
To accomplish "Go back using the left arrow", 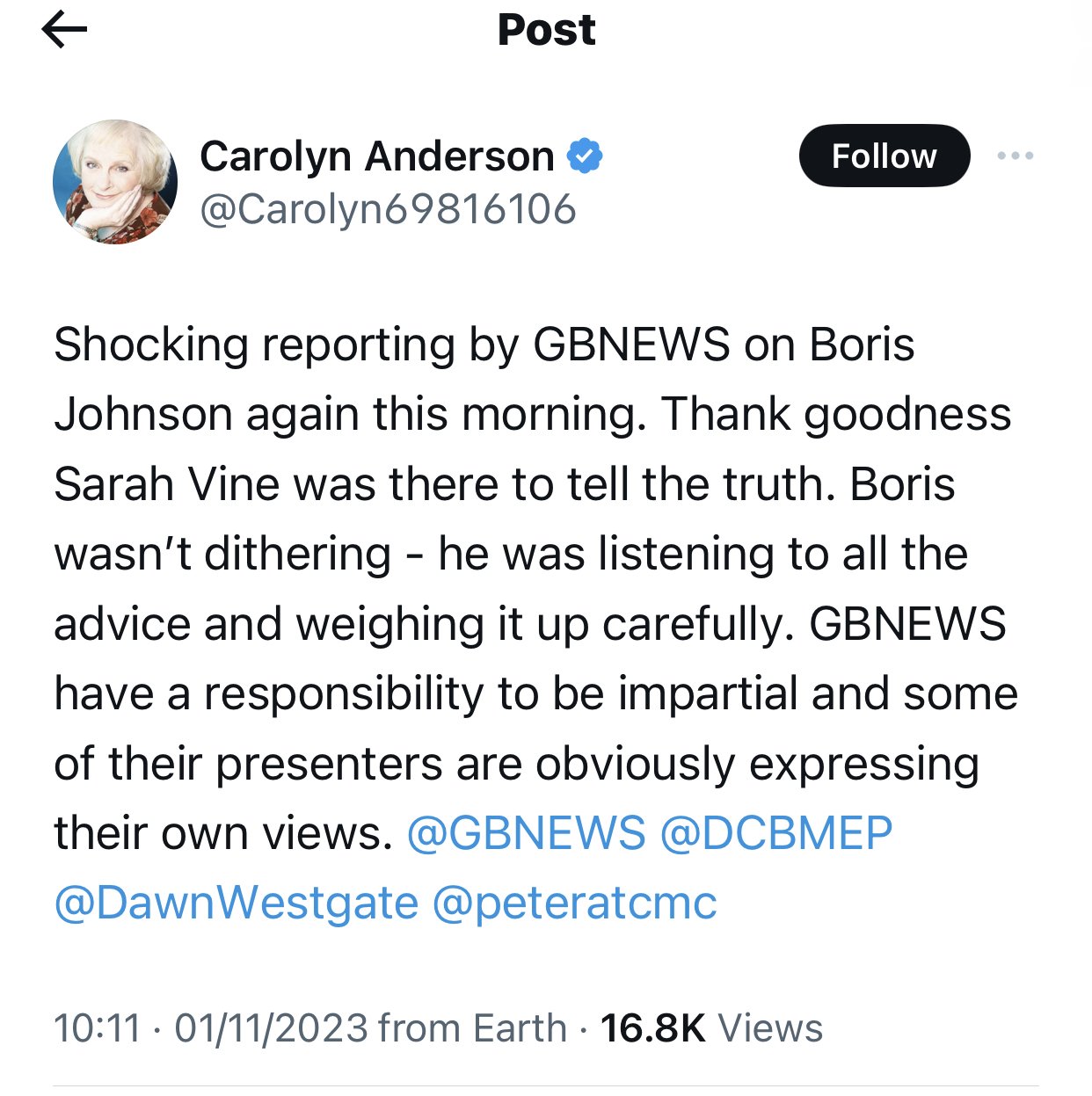I will point(64,31).
